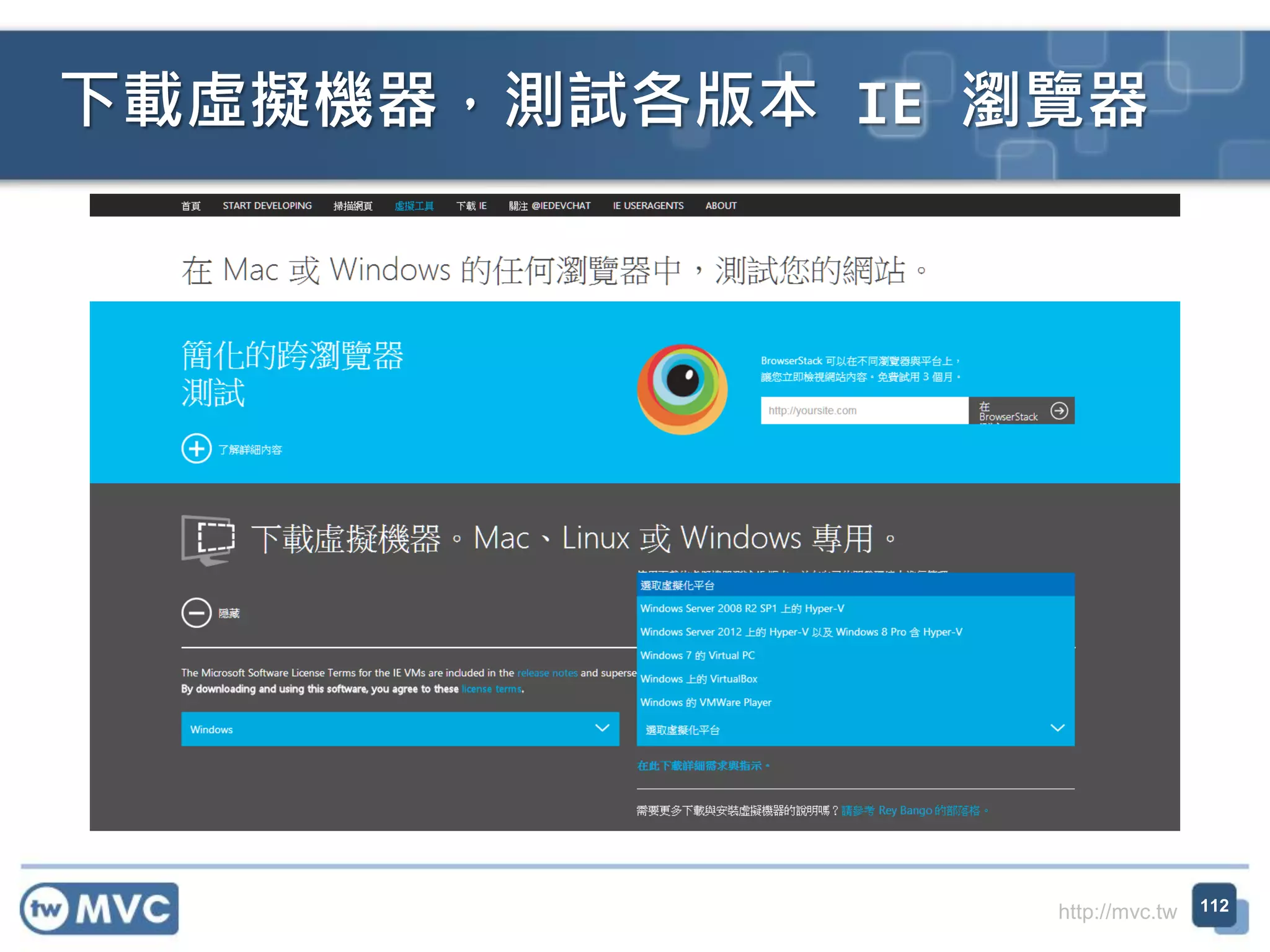Select 選取虛擬化平台 header option in list

pos(855,585)
